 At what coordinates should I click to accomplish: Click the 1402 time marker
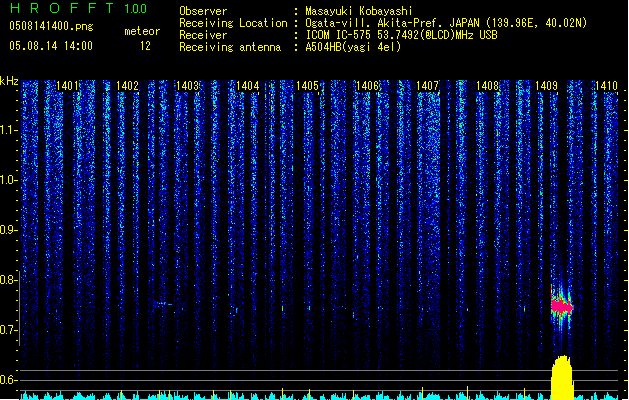[127, 86]
